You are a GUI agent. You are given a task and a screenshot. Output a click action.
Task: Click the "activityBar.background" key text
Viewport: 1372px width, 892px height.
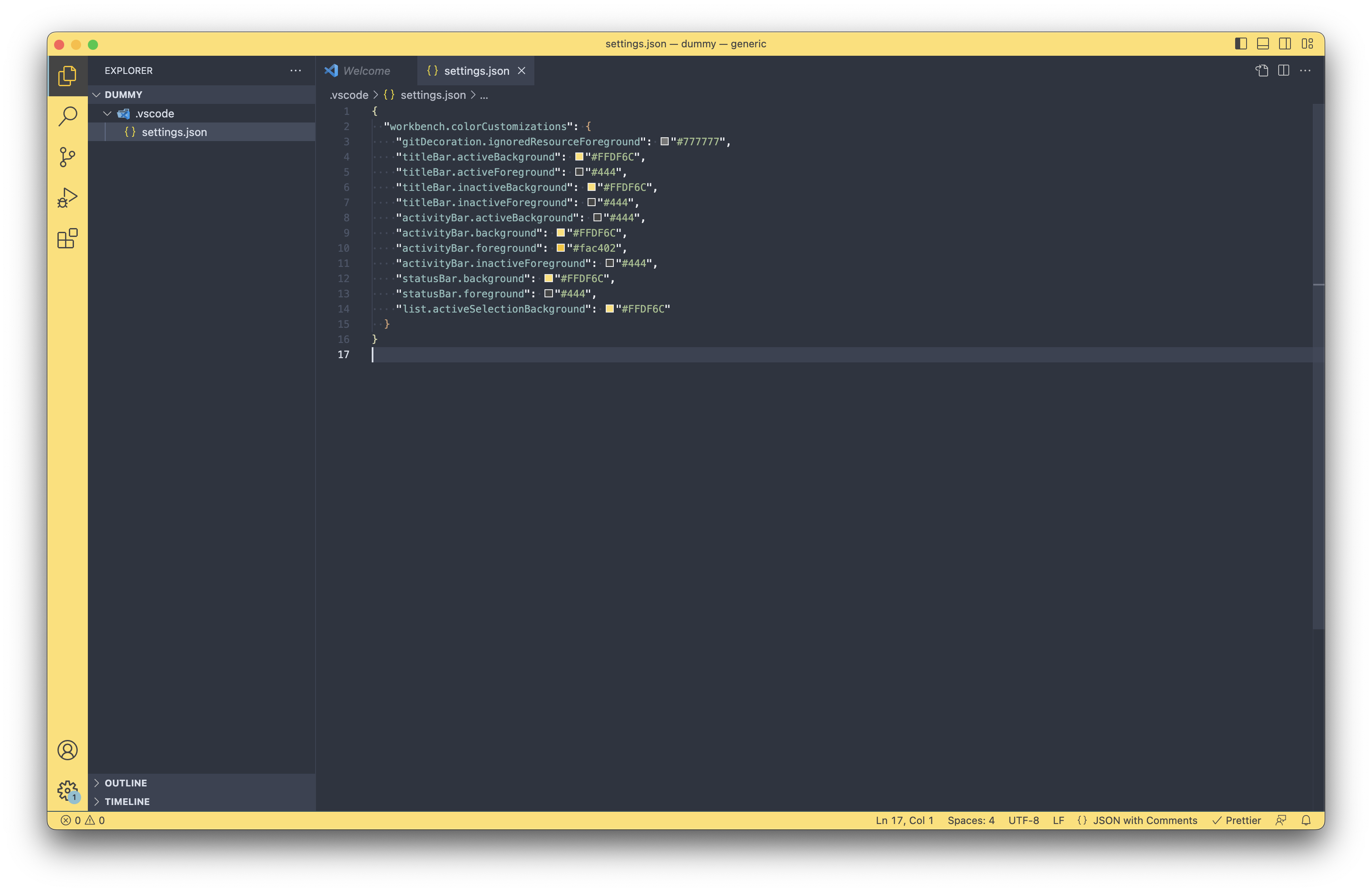click(x=469, y=233)
